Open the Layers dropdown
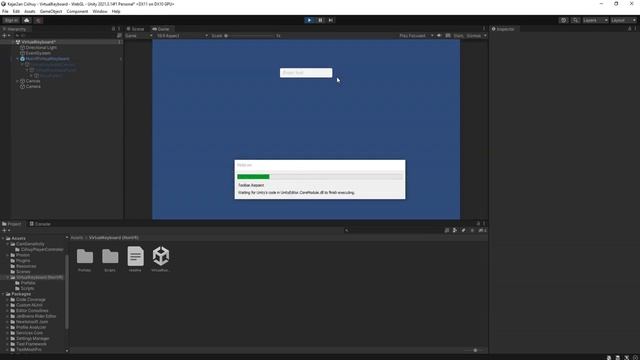640x360 pixels. pos(595,20)
